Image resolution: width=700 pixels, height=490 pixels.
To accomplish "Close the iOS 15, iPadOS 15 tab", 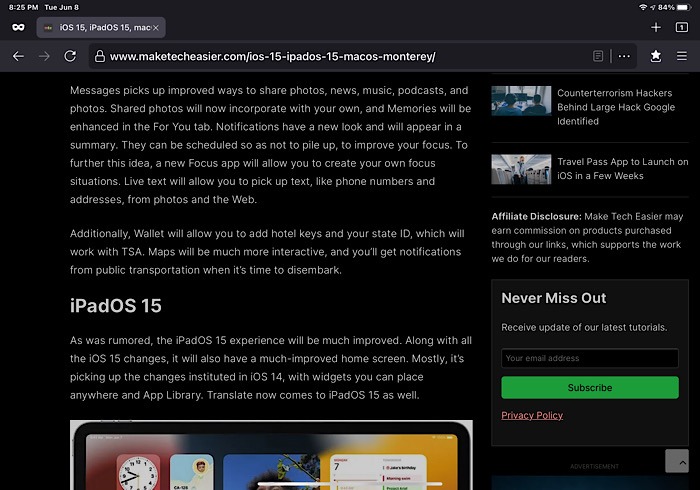I will pos(155,28).
